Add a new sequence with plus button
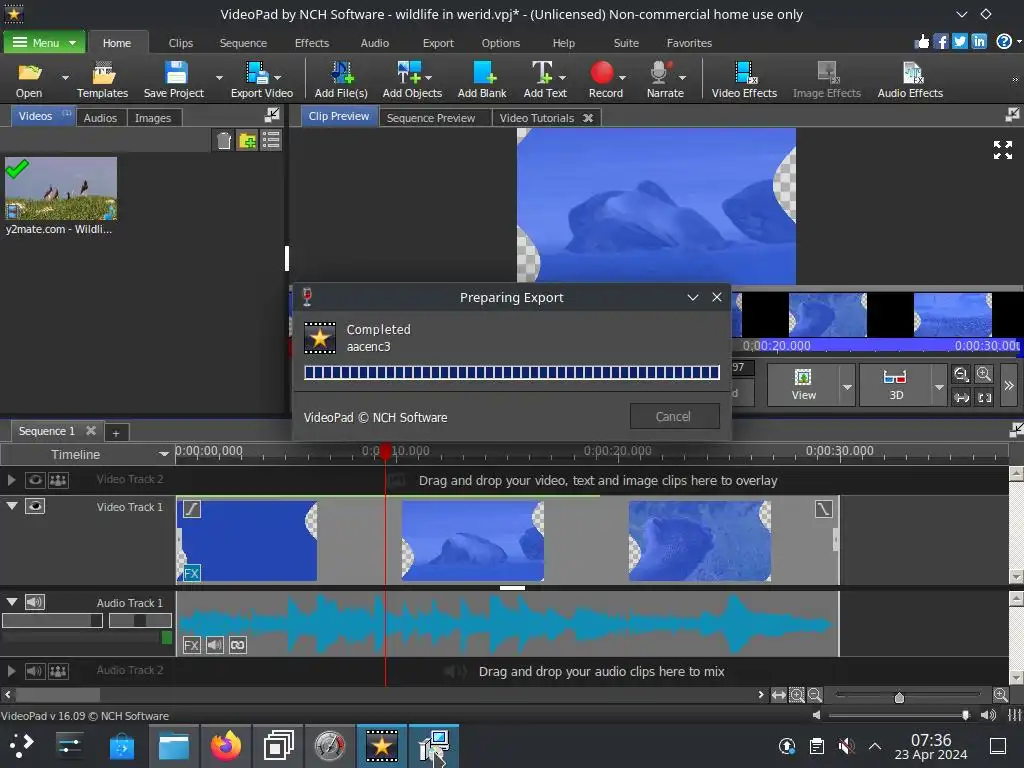This screenshot has width=1024, height=768. (116, 432)
